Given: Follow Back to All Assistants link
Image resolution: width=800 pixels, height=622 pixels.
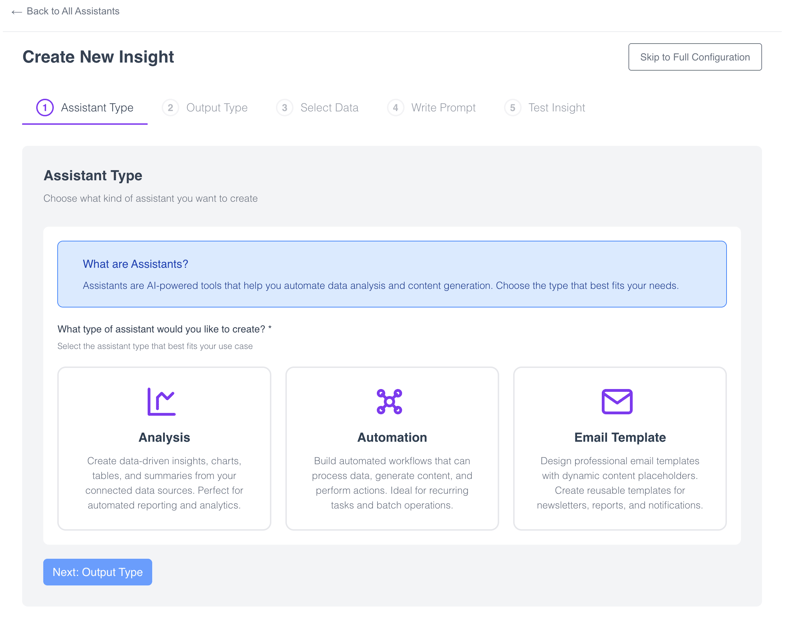Looking at the screenshot, I should click(x=73, y=12).
